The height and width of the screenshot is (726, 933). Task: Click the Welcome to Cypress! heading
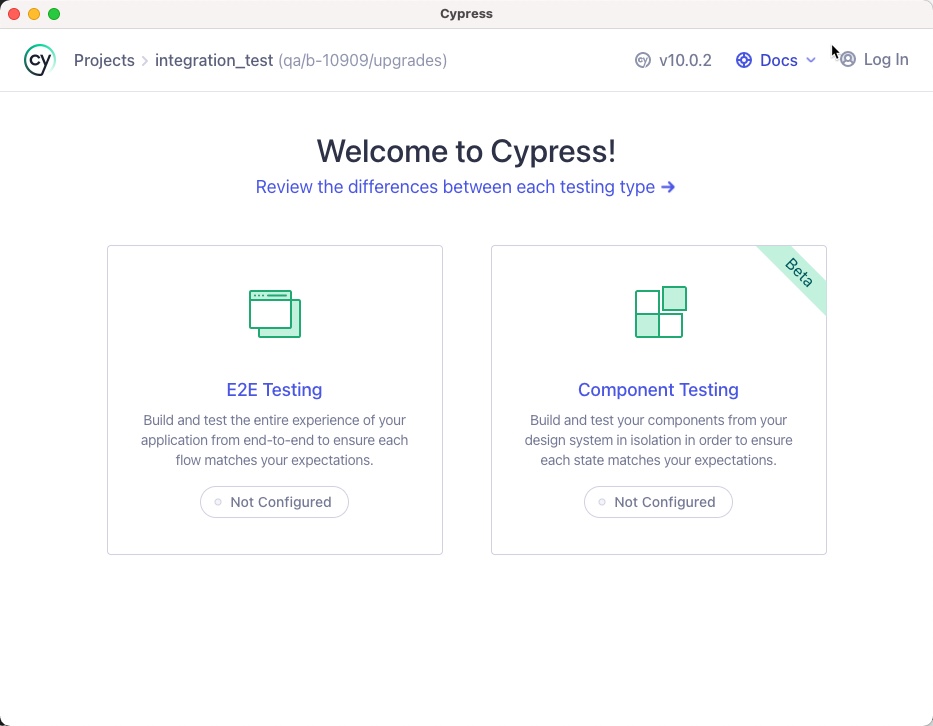[466, 151]
